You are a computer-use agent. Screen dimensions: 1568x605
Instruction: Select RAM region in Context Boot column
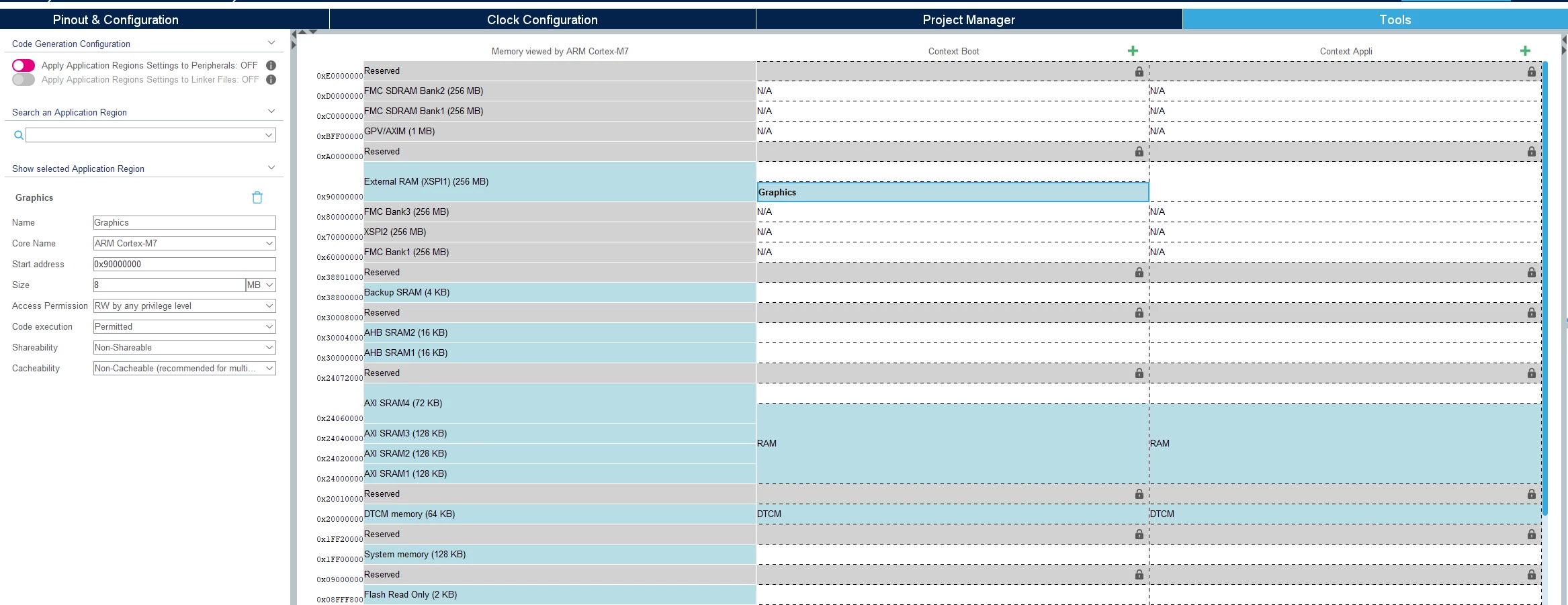tap(953, 443)
